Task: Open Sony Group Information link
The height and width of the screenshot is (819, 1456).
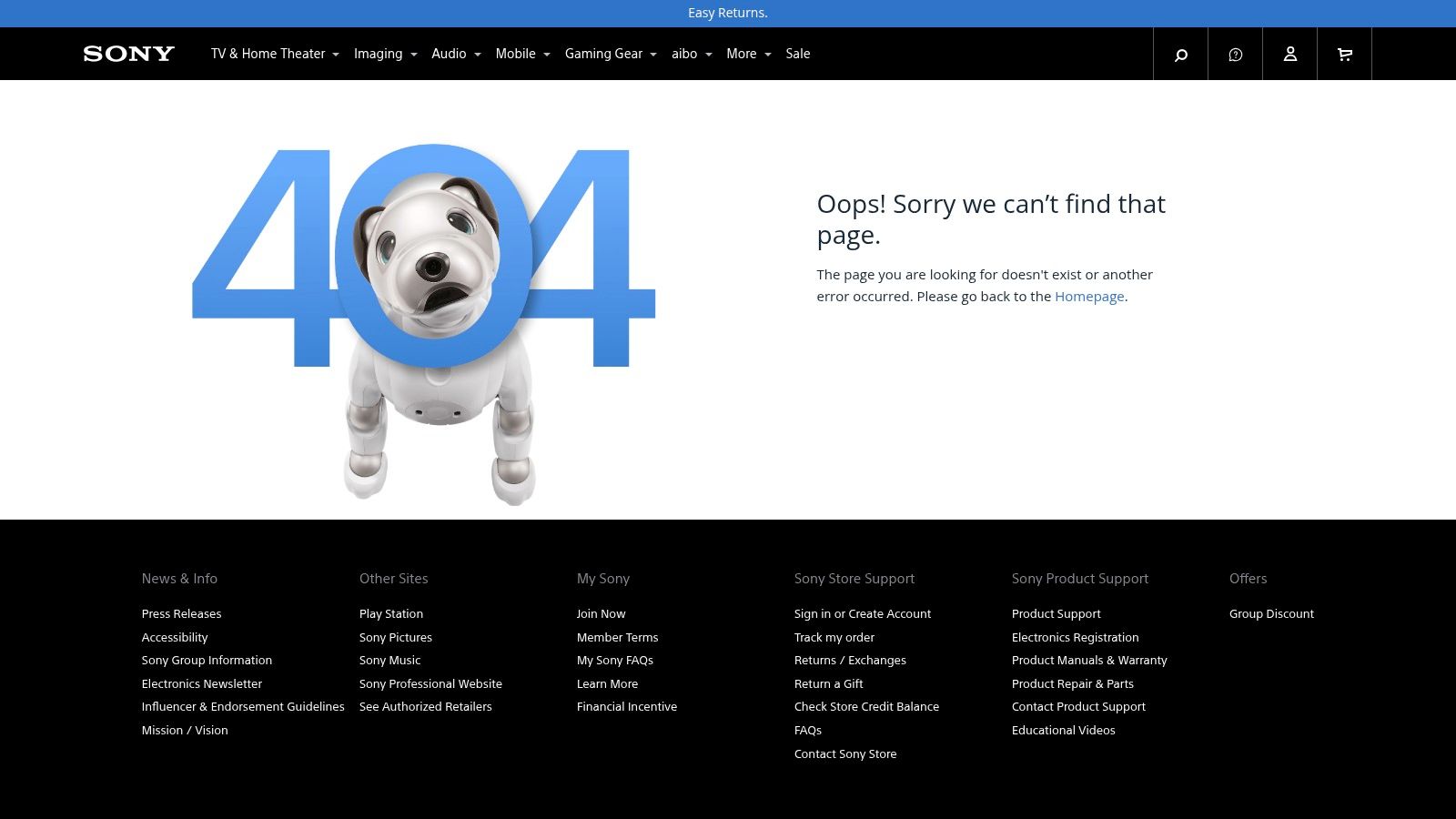Action: coord(207,661)
